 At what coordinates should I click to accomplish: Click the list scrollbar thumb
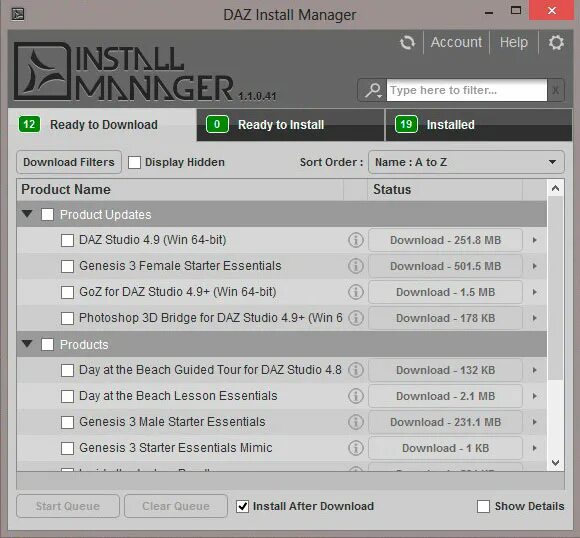[555, 288]
